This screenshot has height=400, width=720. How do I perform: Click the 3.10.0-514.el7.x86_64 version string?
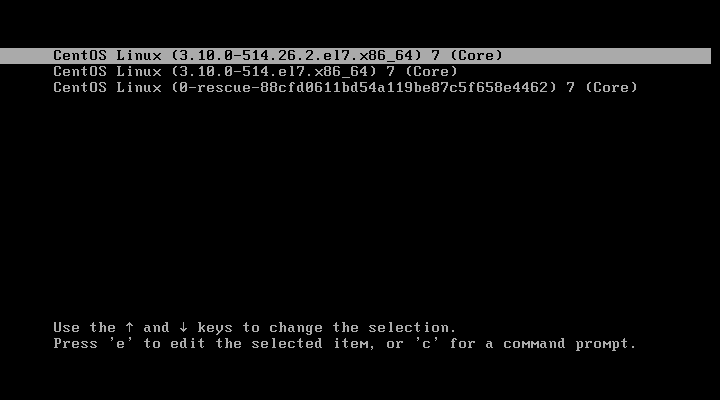(x=274, y=72)
